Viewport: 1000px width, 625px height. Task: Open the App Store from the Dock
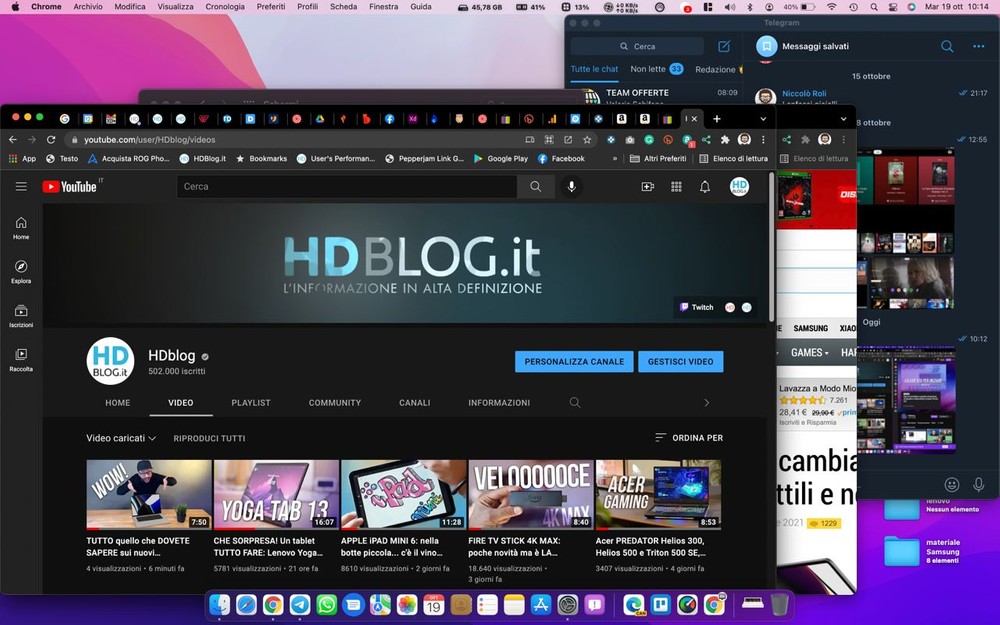click(541, 604)
